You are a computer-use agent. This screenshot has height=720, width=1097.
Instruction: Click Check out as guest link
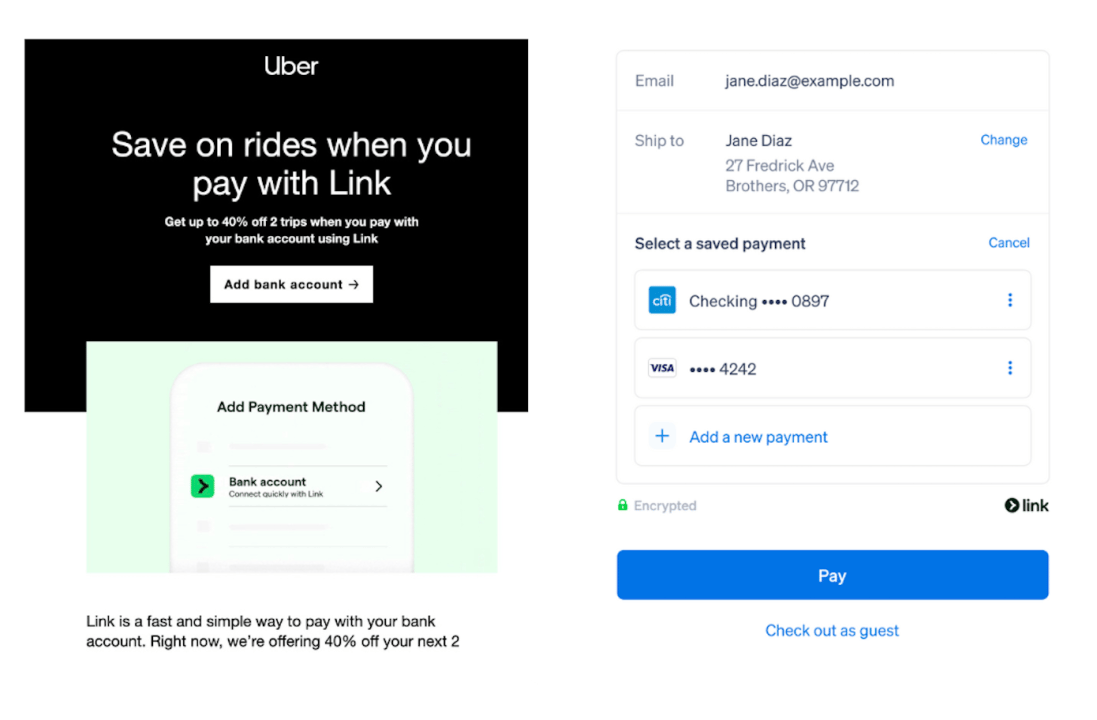(832, 630)
